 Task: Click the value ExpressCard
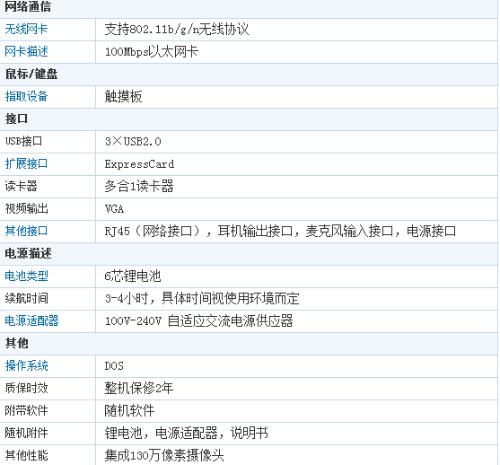139,164
